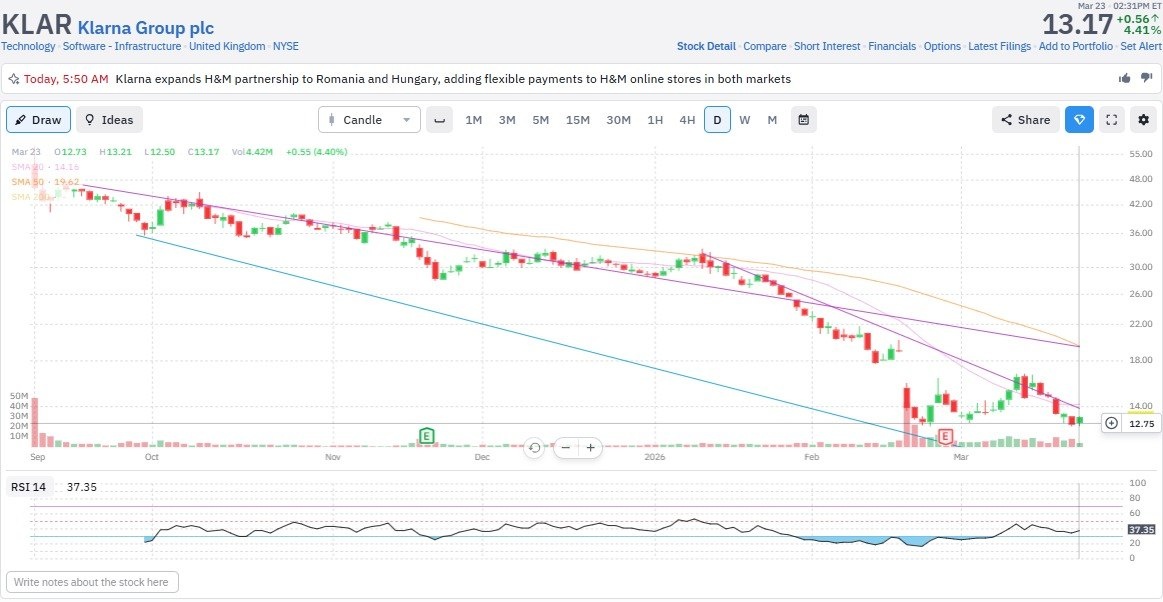
Task: Select the daily D timeframe
Action: pyautogui.click(x=717, y=119)
